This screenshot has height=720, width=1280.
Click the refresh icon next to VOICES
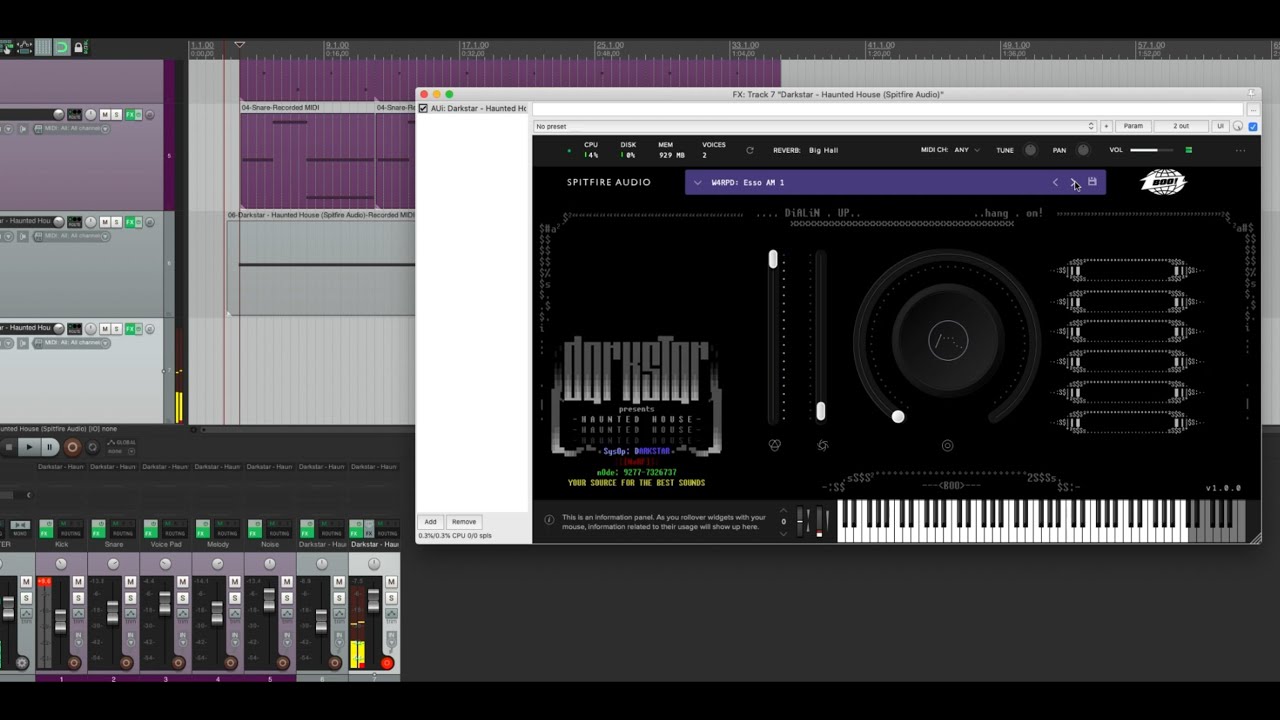(750, 150)
